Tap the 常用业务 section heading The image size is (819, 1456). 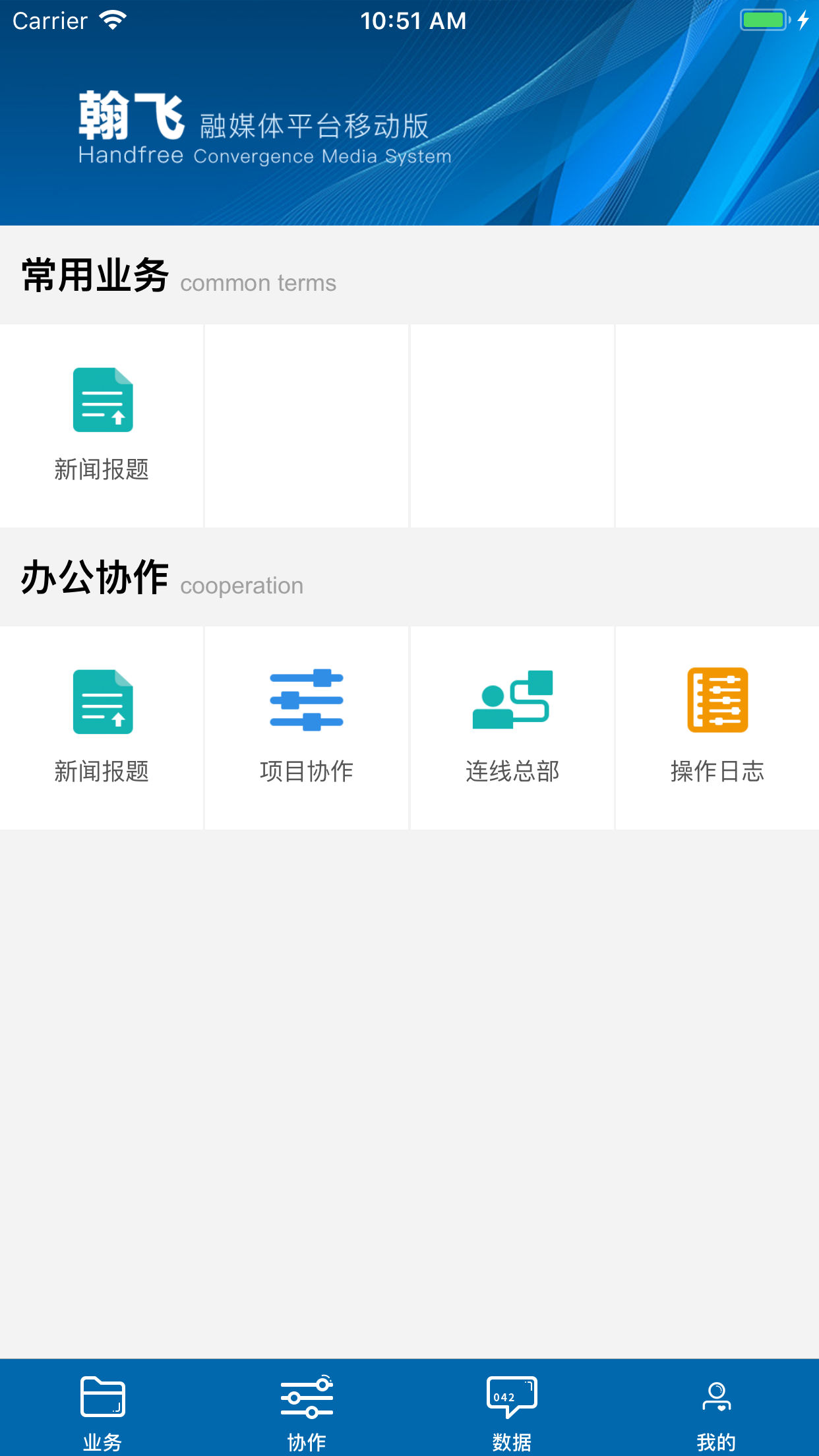tap(96, 276)
